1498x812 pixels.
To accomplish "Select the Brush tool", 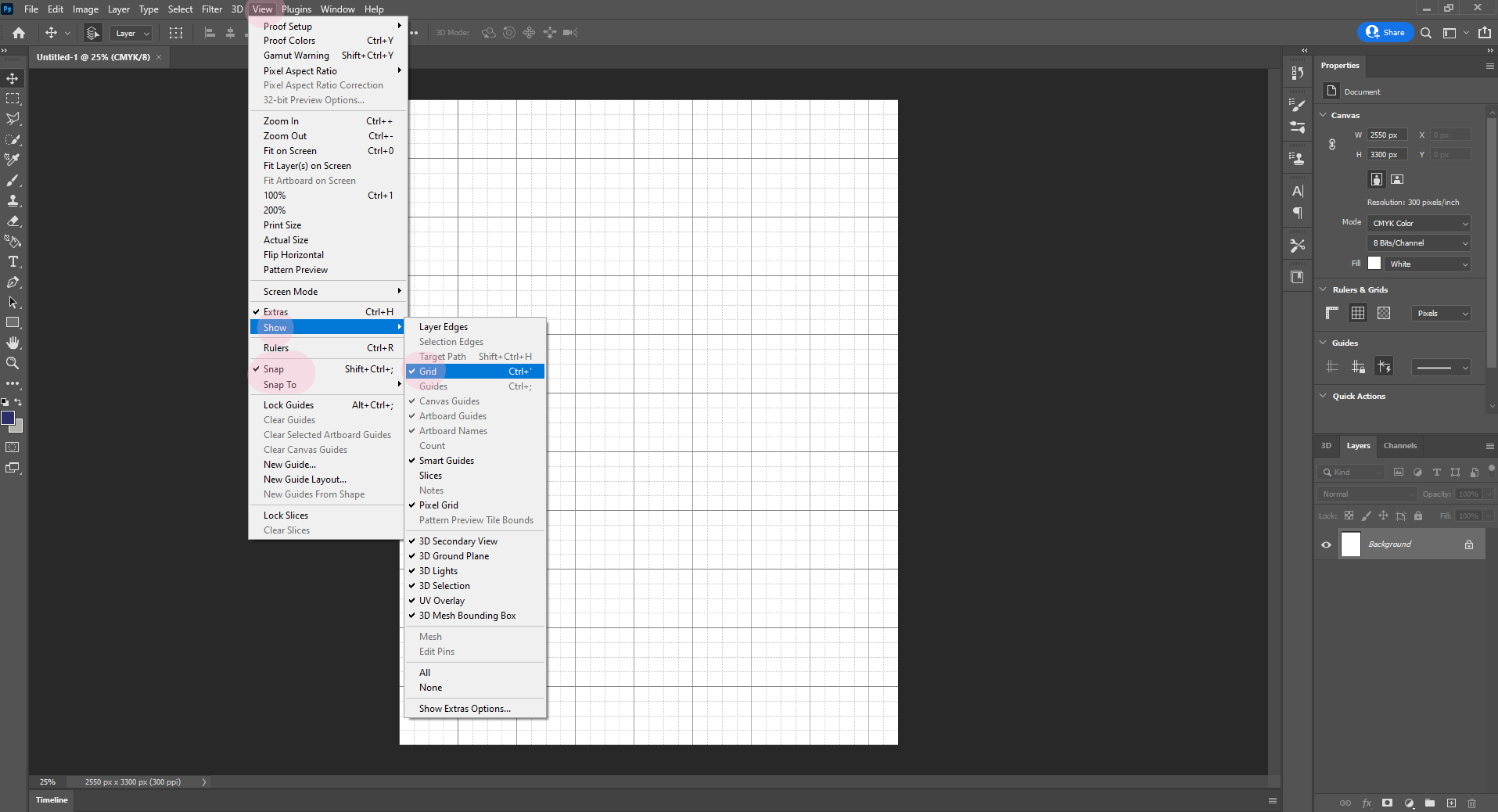I will tap(13, 181).
